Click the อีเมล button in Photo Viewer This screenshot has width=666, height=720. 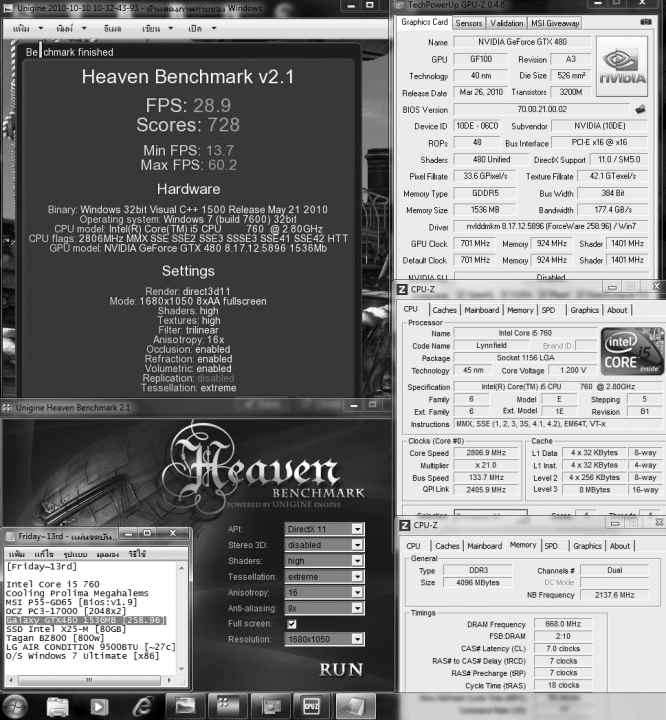(113, 28)
